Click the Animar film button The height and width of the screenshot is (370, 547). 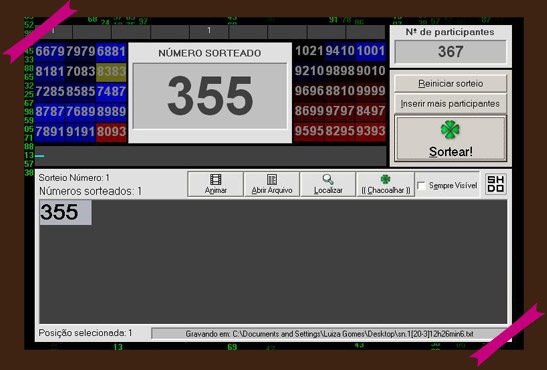pyautogui.click(x=216, y=184)
